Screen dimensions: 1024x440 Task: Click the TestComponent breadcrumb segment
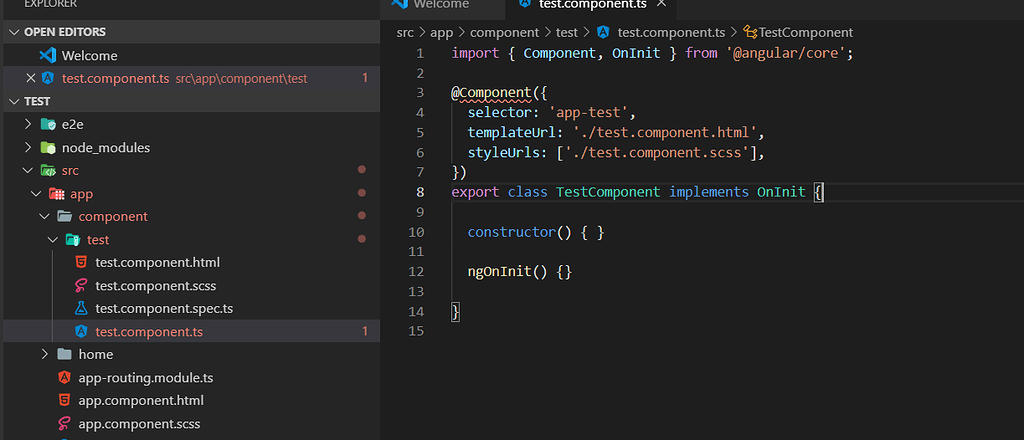807,32
